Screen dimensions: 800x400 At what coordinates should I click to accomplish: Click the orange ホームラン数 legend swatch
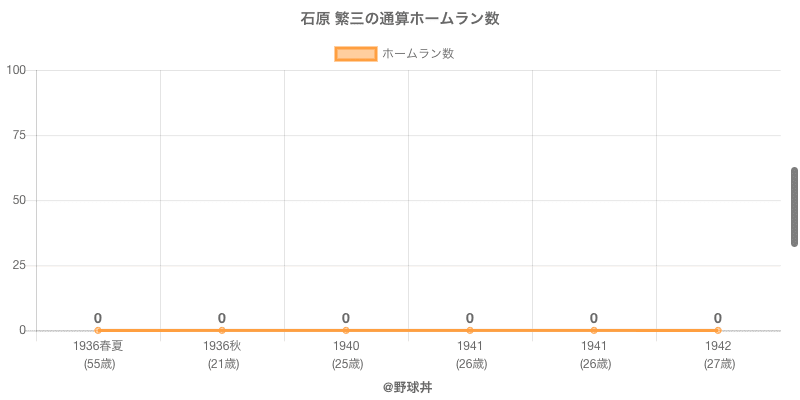355,54
